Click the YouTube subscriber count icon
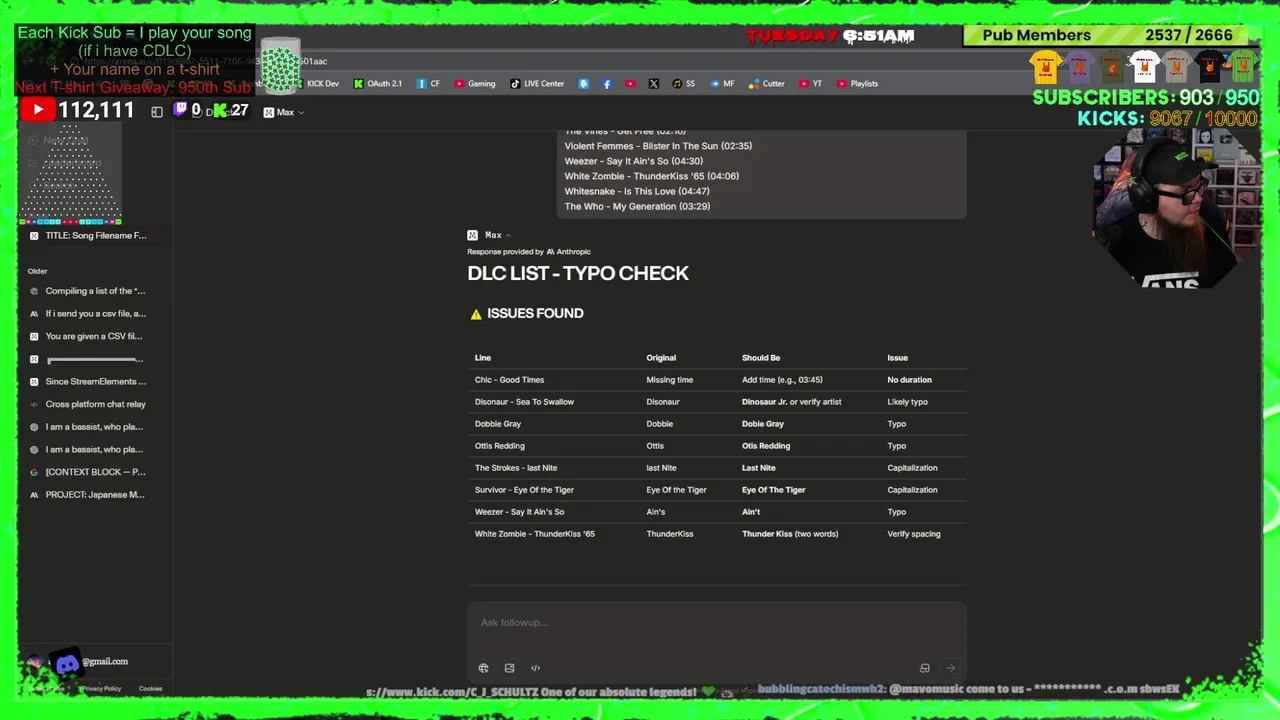1280x720 pixels. point(37,110)
